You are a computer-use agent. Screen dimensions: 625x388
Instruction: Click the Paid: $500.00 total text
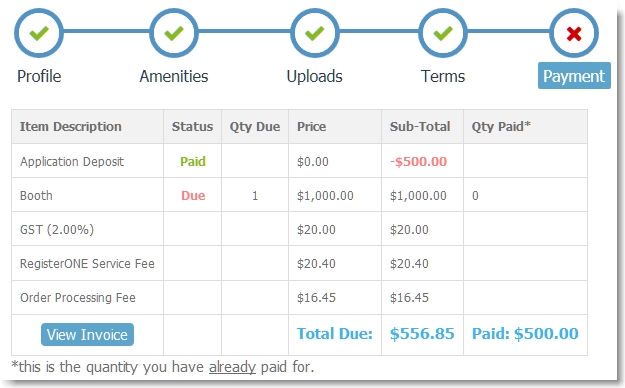pyautogui.click(x=525, y=333)
